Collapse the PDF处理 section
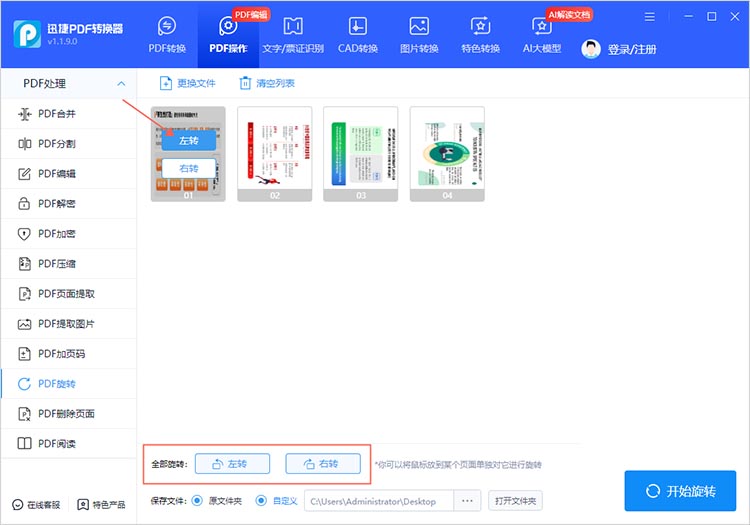Viewport: 750px width, 525px height. tap(121, 84)
